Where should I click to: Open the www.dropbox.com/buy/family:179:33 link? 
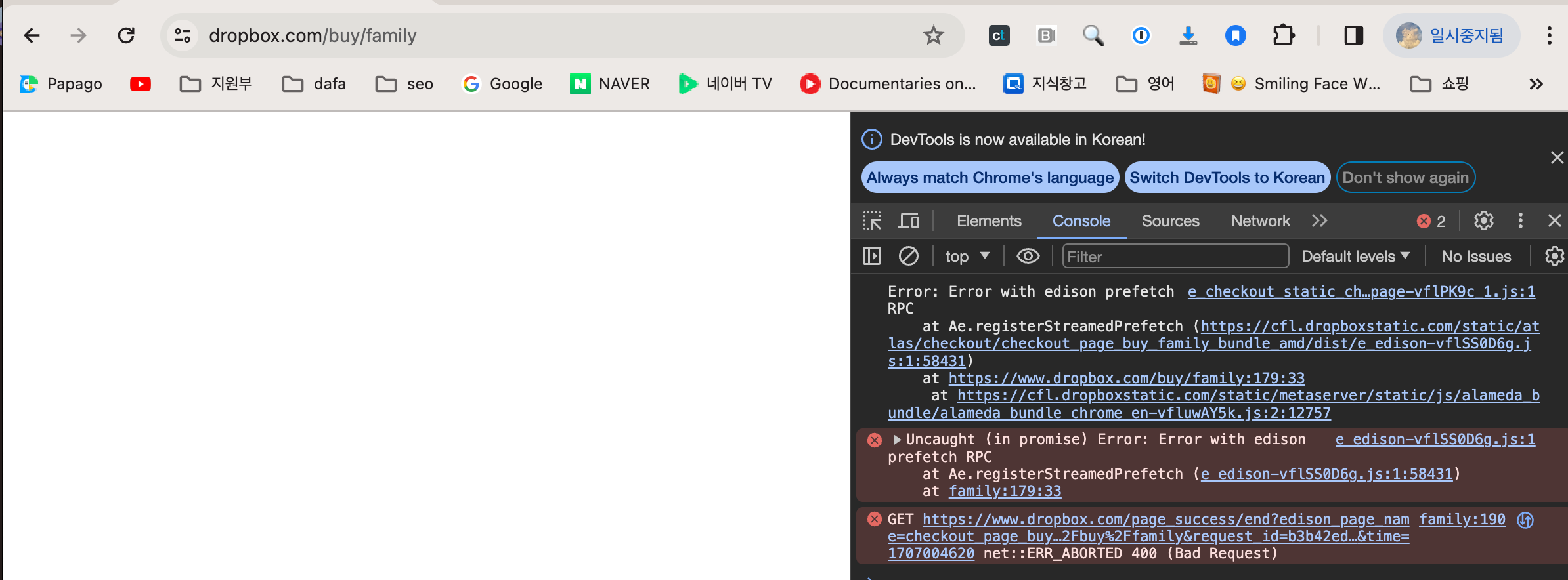(1127, 378)
